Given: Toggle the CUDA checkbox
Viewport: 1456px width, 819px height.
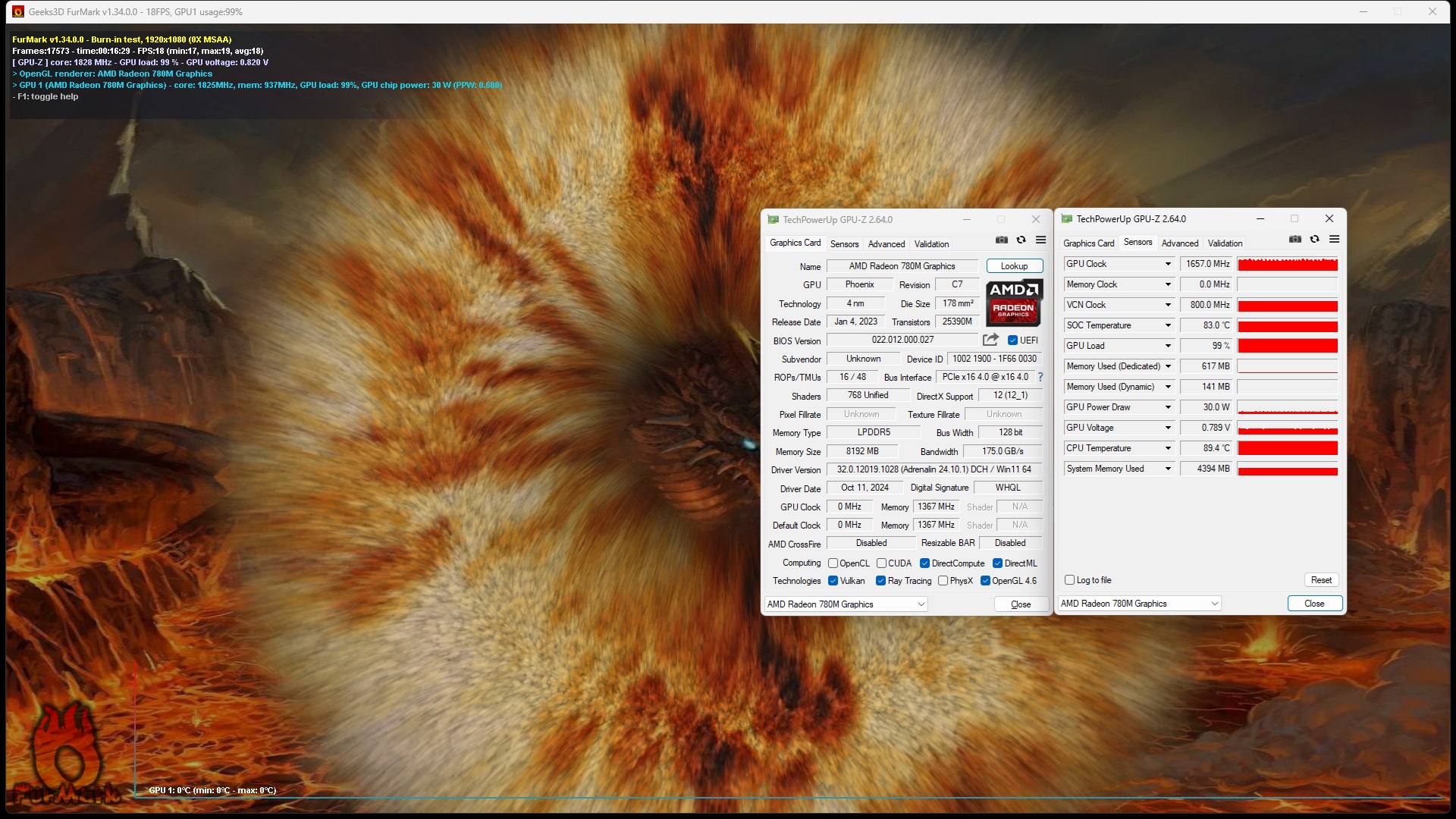Looking at the screenshot, I should click(881, 563).
